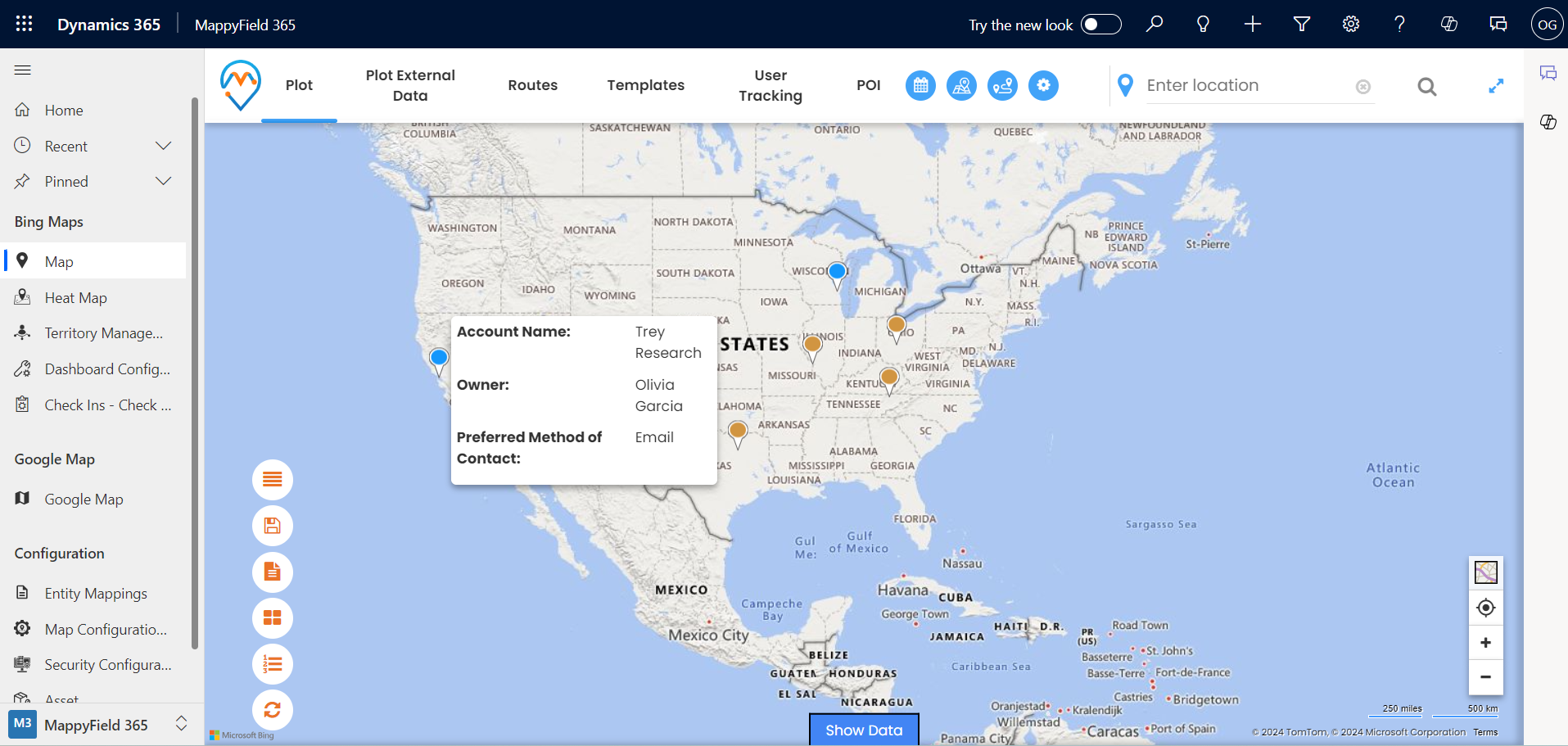Open the help question mark icon
1568x746 pixels.
(1400, 25)
